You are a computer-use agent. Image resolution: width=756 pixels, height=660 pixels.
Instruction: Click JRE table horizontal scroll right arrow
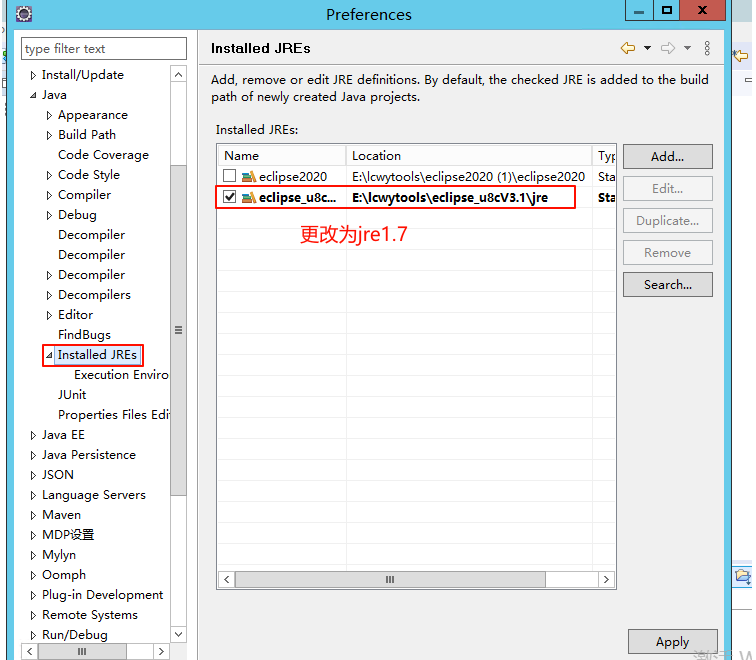(606, 579)
